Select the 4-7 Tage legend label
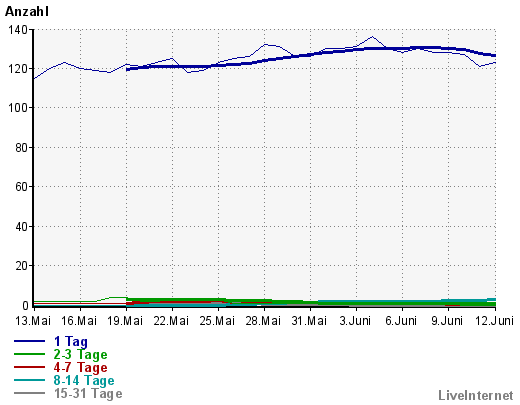 80,367
